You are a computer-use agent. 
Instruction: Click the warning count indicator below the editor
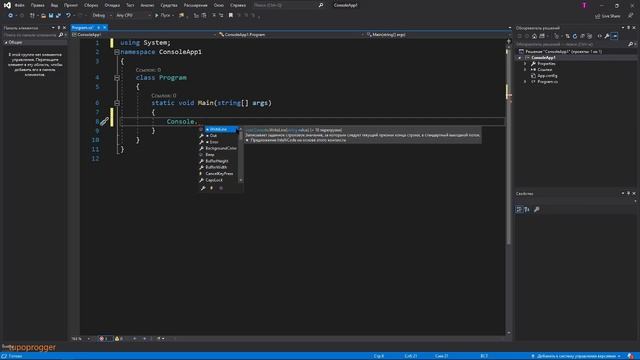click(119, 339)
